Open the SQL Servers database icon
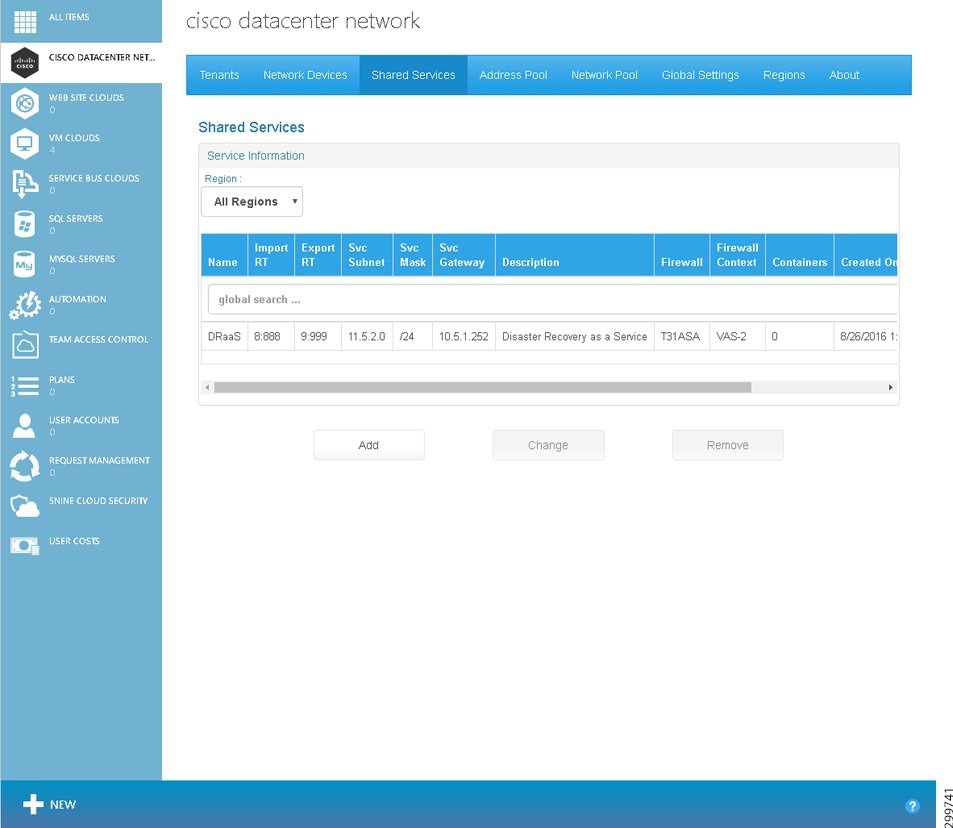This screenshot has height=828, width=953. pyautogui.click(x=25, y=224)
